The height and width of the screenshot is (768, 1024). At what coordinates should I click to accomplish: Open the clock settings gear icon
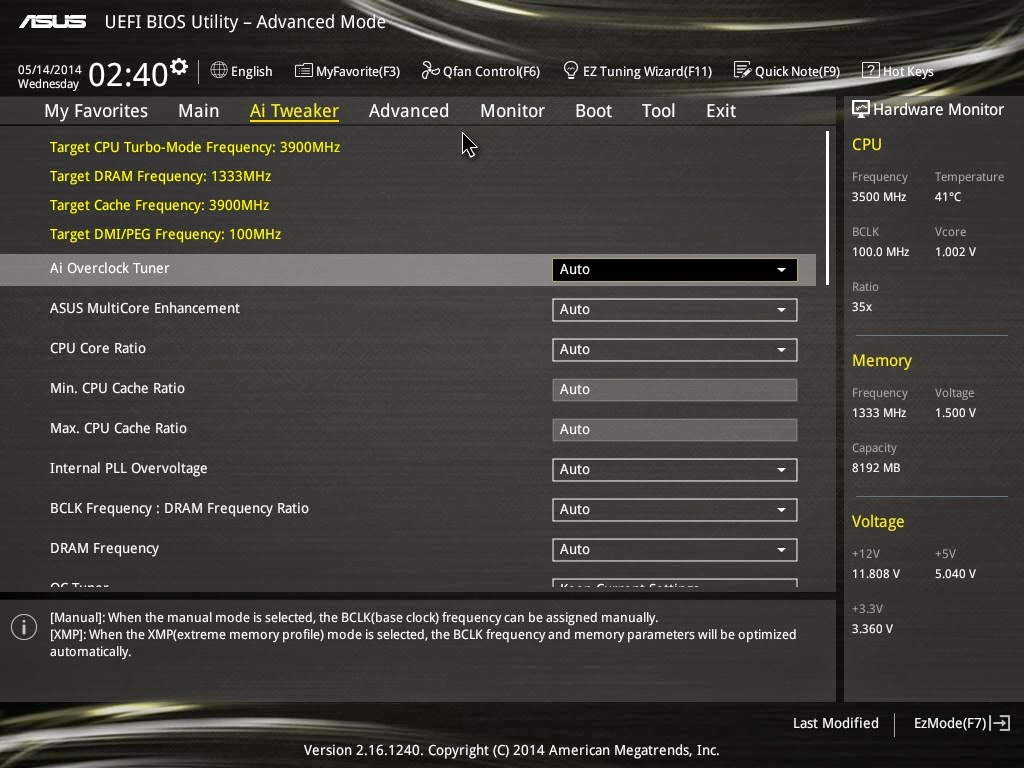coord(179,67)
